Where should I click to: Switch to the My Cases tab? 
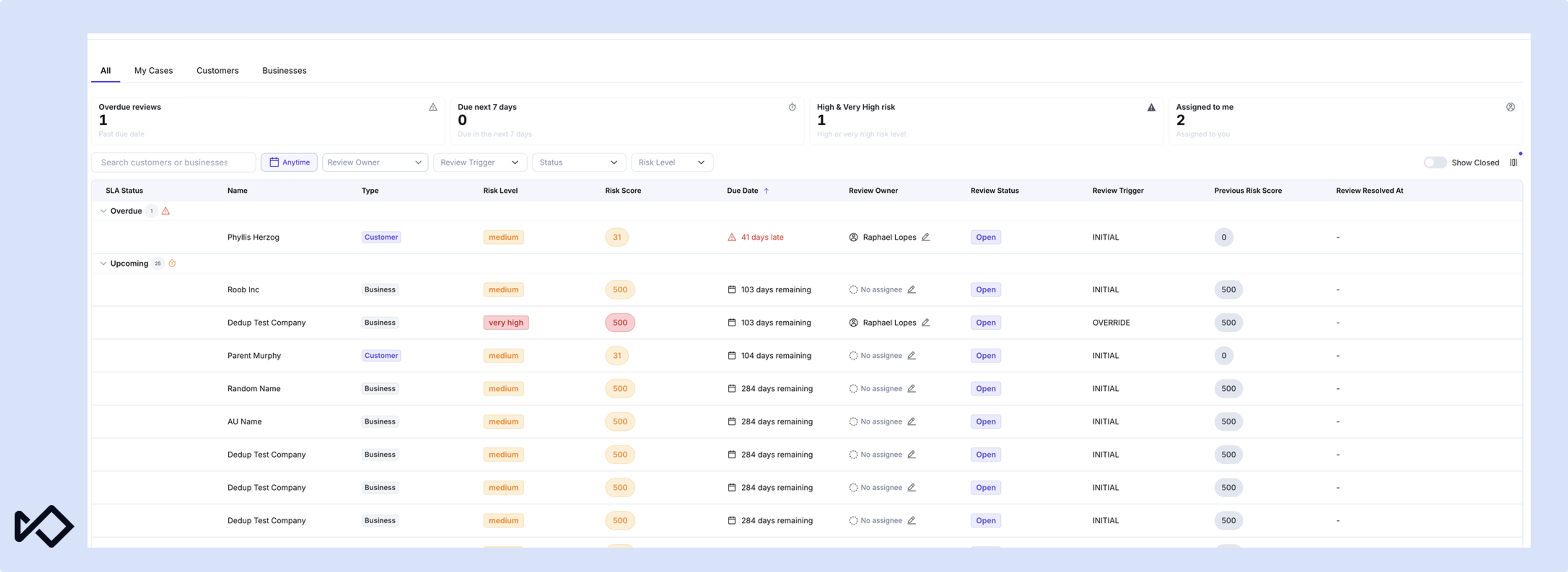click(x=154, y=71)
